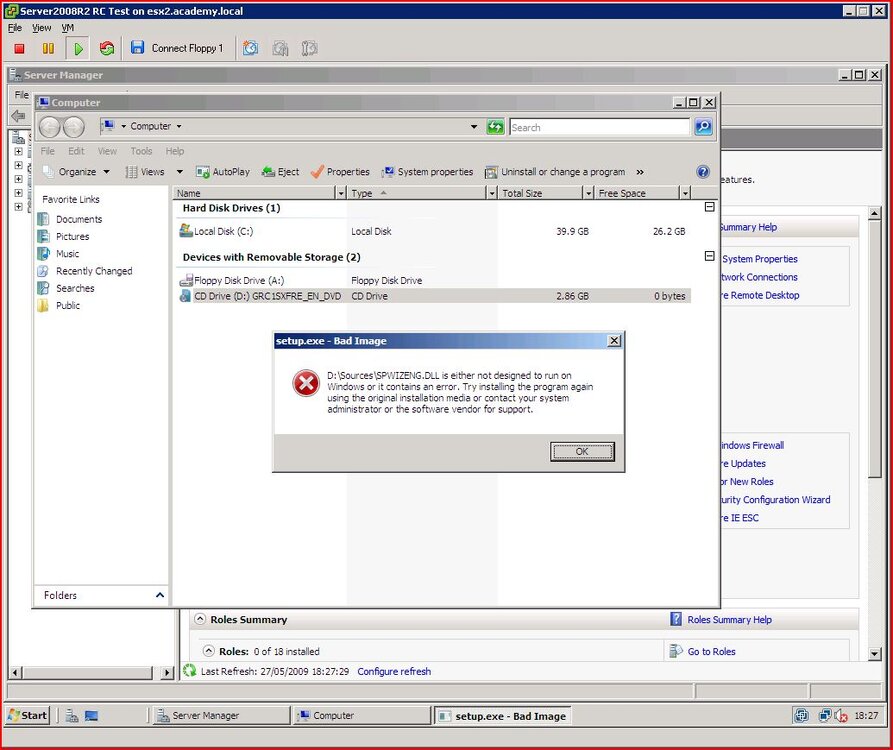Open the Tools menu in Computer window

pyautogui.click(x=141, y=151)
